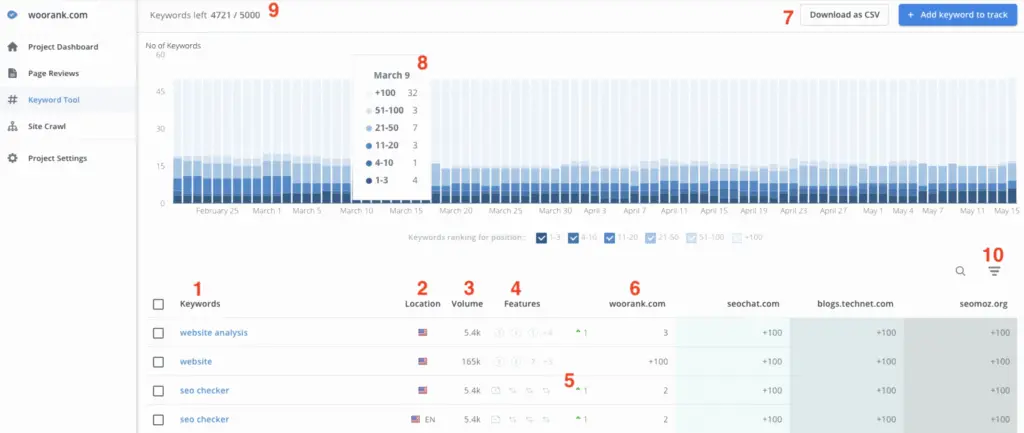1024x433 pixels.
Task: Open the table filter icon
Action: coord(994,271)
